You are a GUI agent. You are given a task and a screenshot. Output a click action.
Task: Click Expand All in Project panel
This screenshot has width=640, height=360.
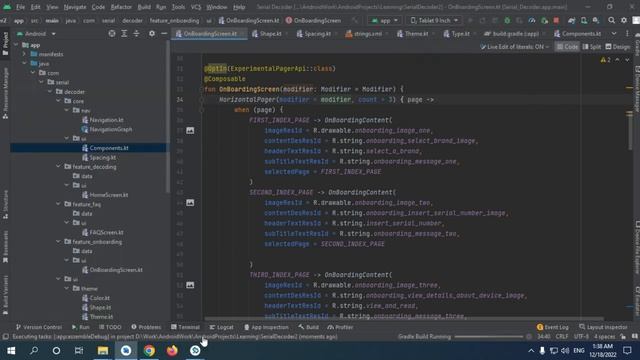click(x=124, y=33)
